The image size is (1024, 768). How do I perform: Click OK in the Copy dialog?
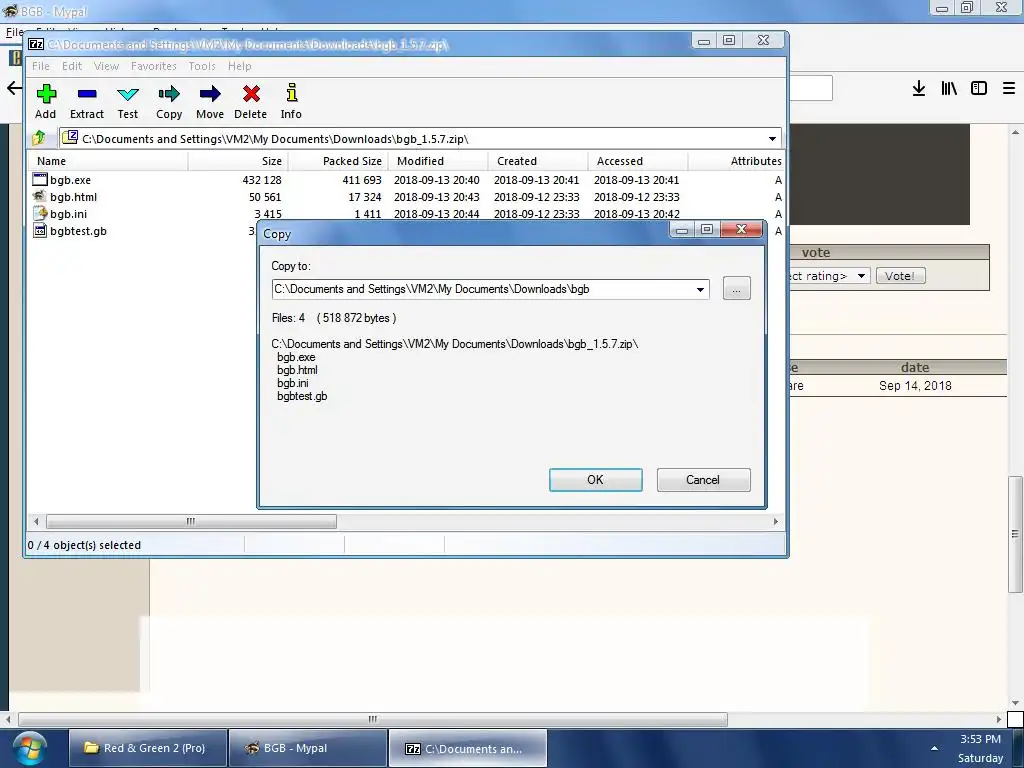(596, 480)
